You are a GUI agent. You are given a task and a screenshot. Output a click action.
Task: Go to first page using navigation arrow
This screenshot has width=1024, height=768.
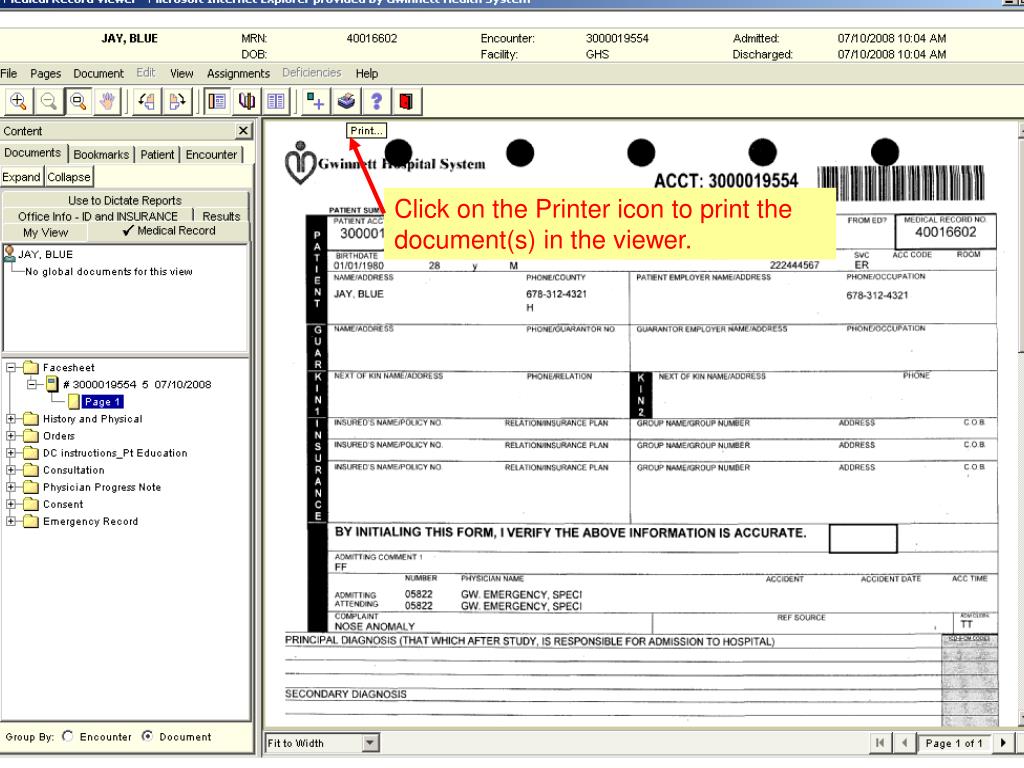coord(880,743)
